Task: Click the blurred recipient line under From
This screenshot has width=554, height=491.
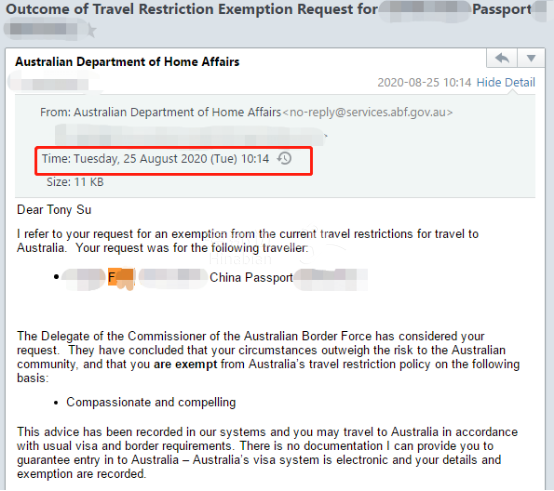Action: (190, 135)
